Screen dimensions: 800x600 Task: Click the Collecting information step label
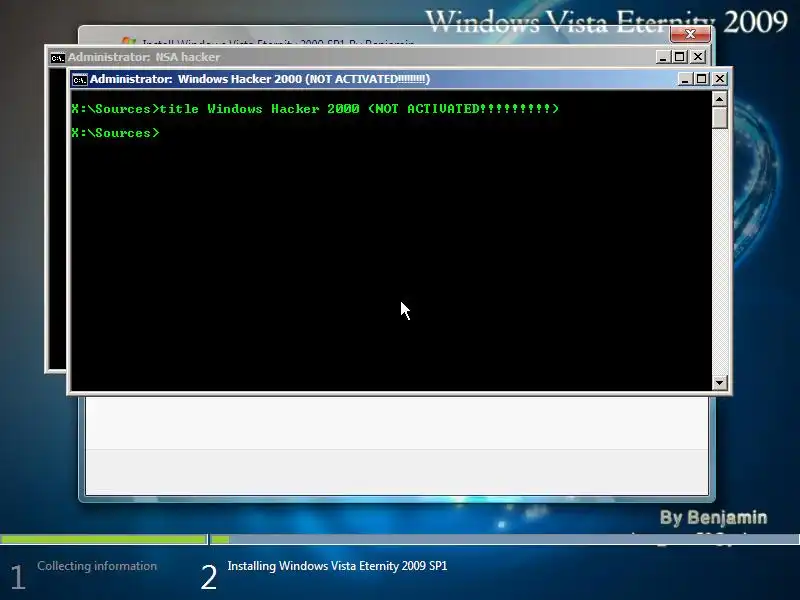click(x=97, y=566)
